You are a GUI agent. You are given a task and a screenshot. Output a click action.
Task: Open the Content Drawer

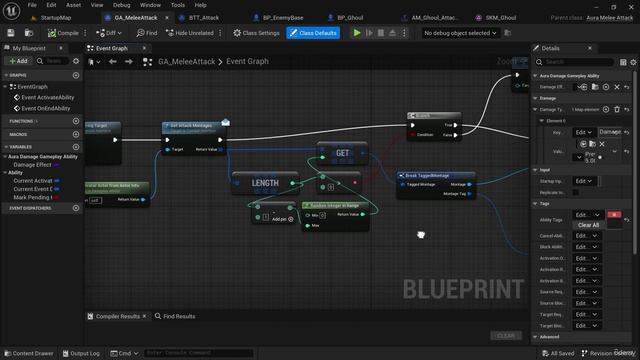click(29, 353)
